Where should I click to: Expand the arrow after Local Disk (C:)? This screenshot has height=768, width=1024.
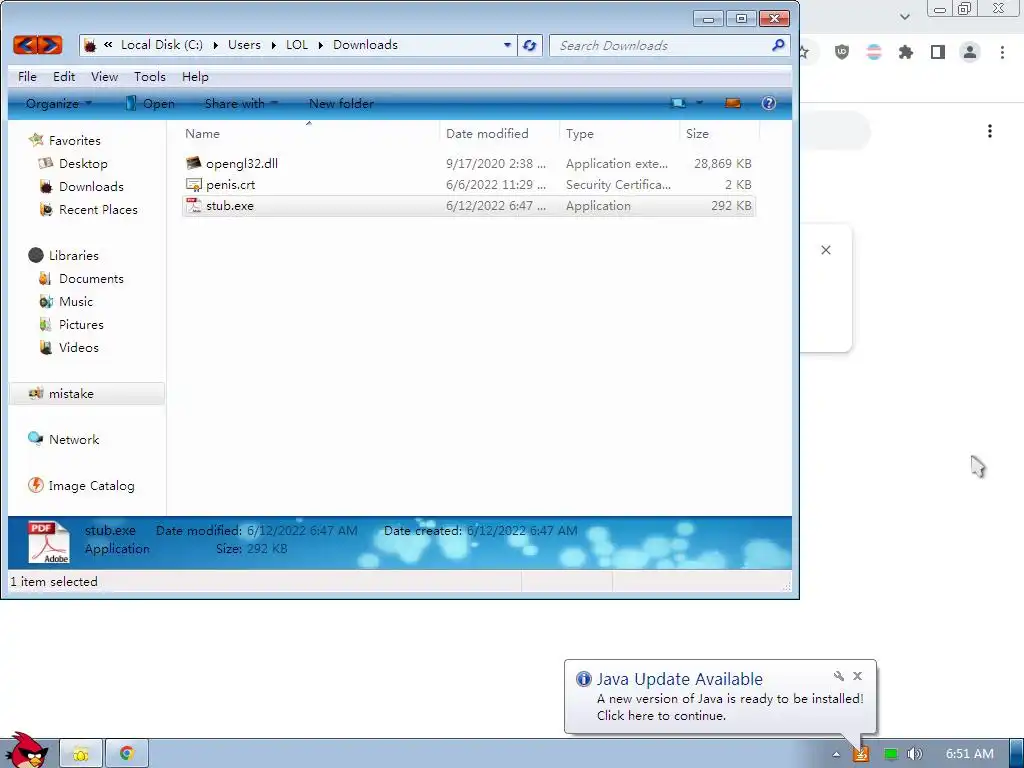tap(216, 45)
